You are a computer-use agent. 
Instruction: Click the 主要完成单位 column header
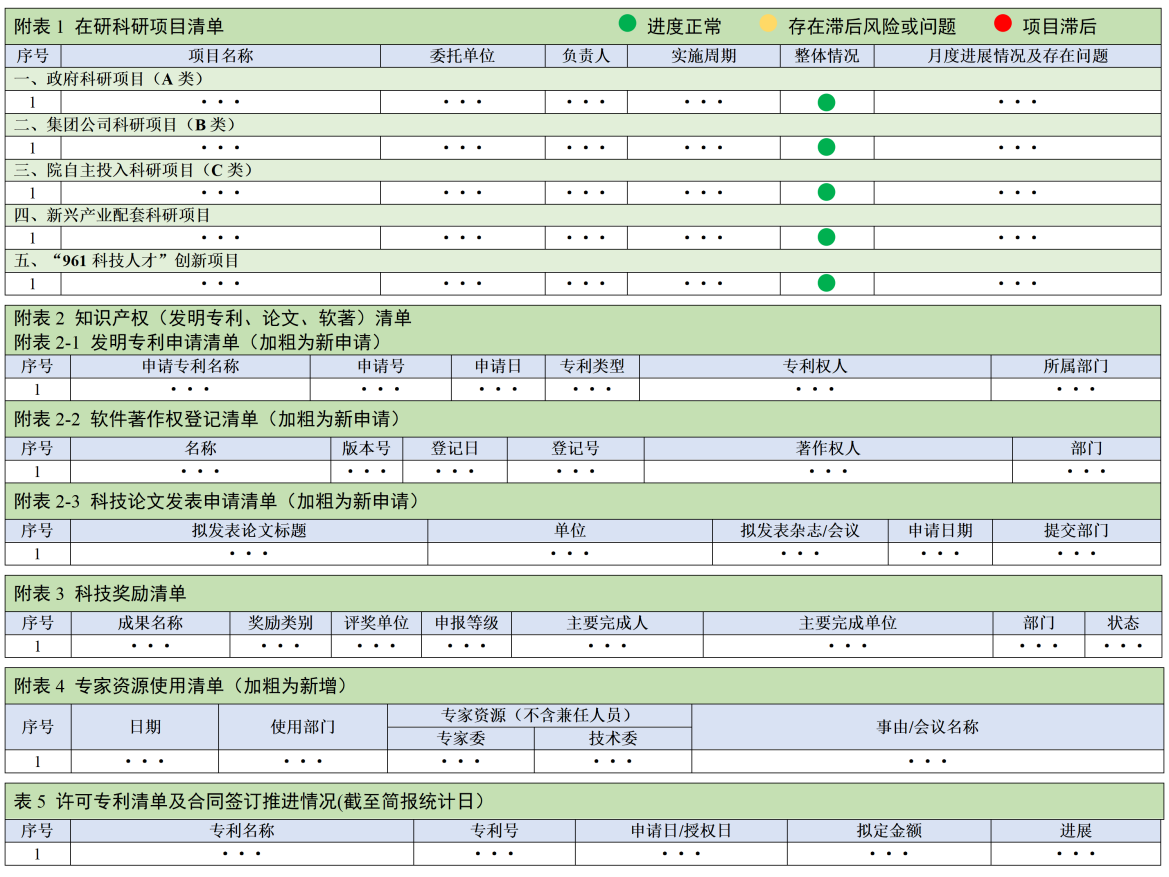coord(848,623)
